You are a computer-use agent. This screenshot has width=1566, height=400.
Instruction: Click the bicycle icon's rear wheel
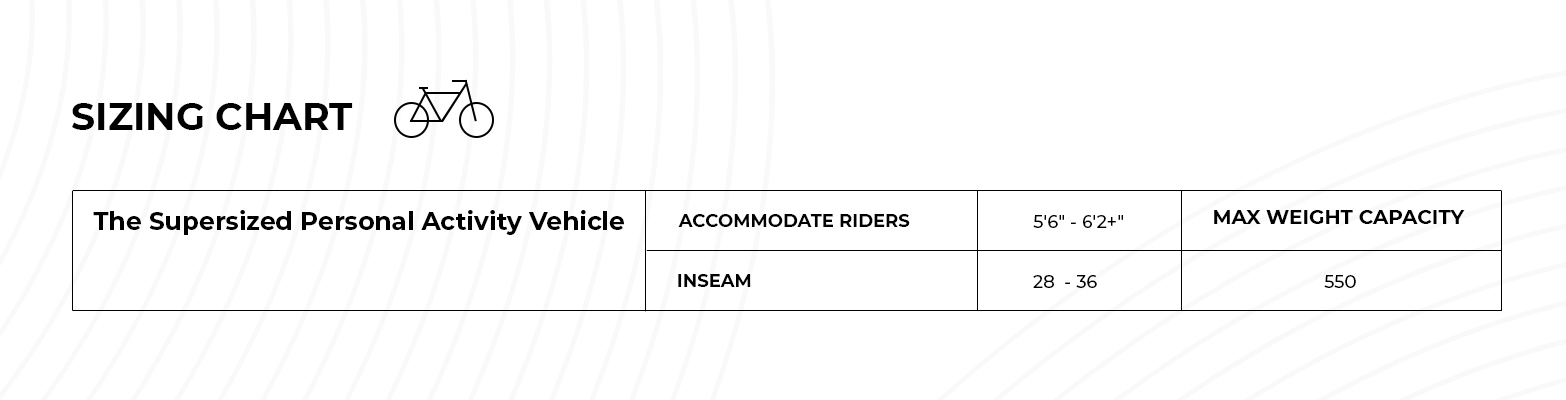(411, 120)
